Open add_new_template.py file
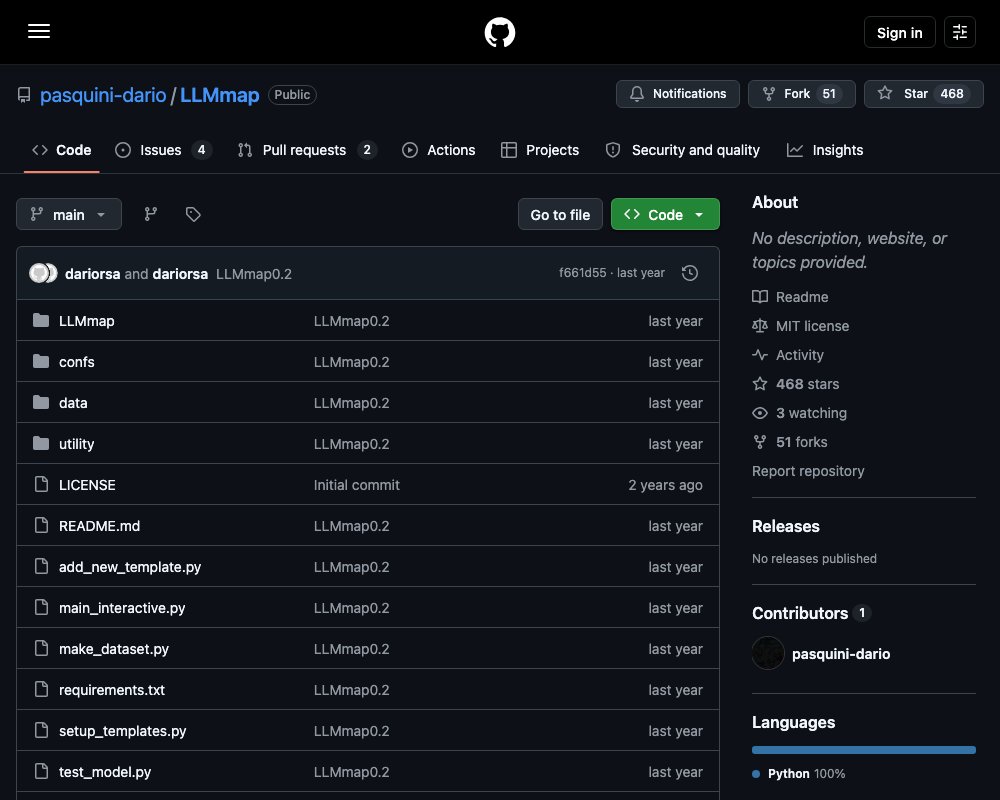The image size is (1000, 800). (130, 567)
